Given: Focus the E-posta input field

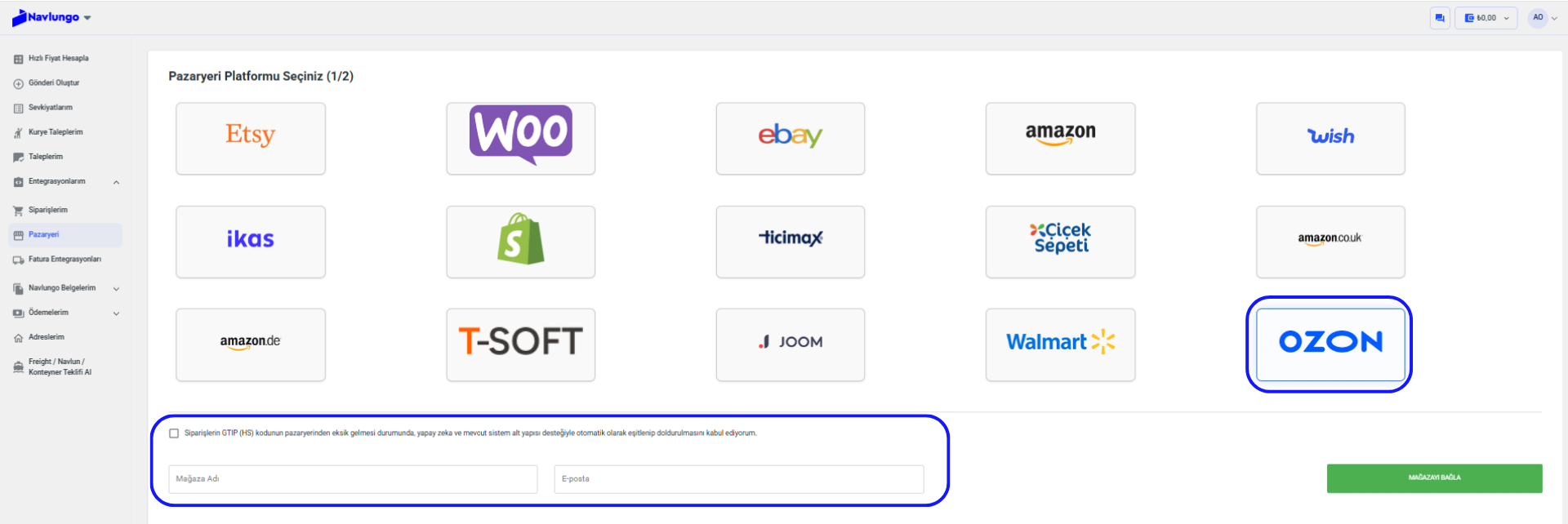Looking at the screenshot, I should coord(738,479).
